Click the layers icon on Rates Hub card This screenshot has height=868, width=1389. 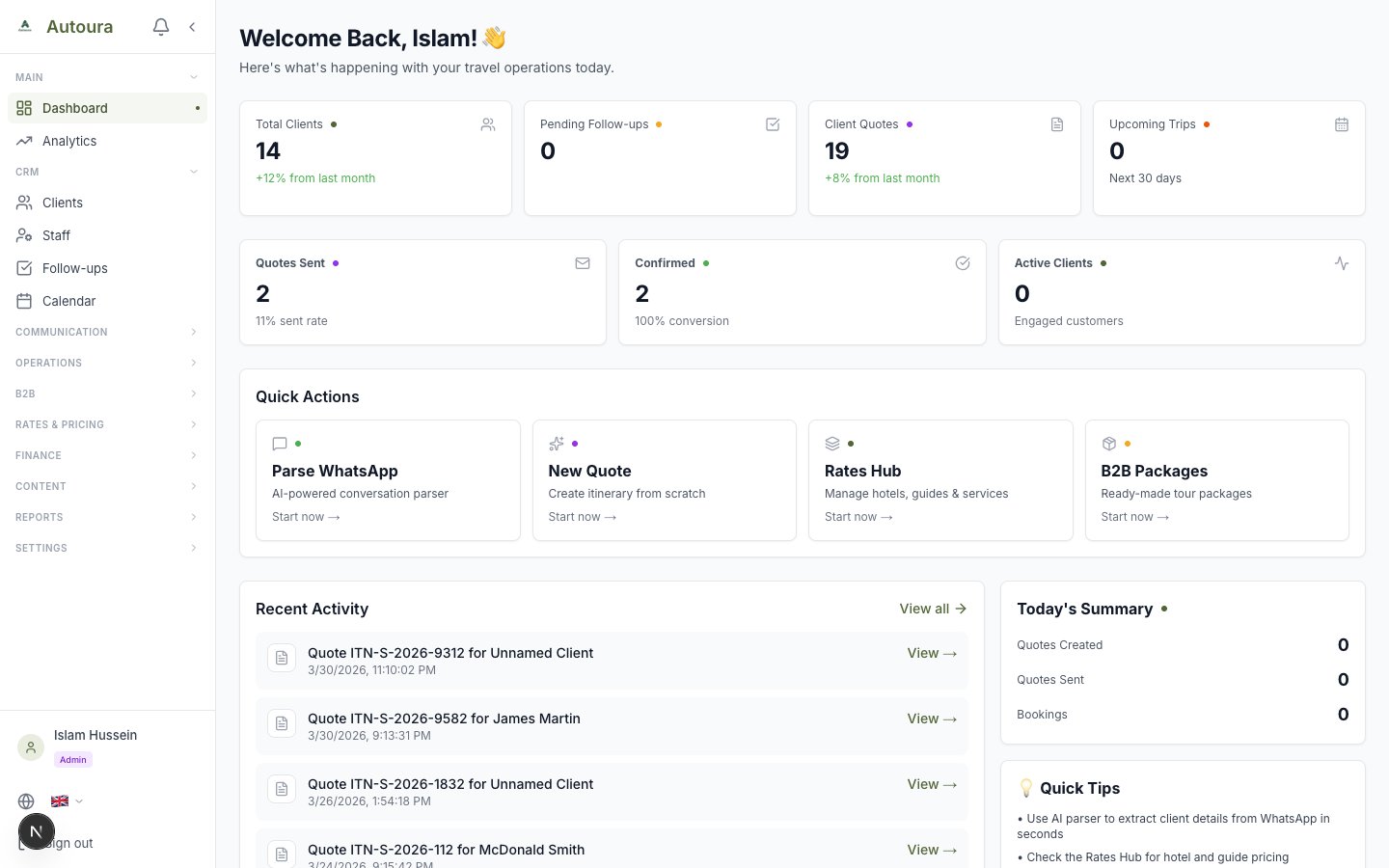pyautogui.click(x=832, y=444)
